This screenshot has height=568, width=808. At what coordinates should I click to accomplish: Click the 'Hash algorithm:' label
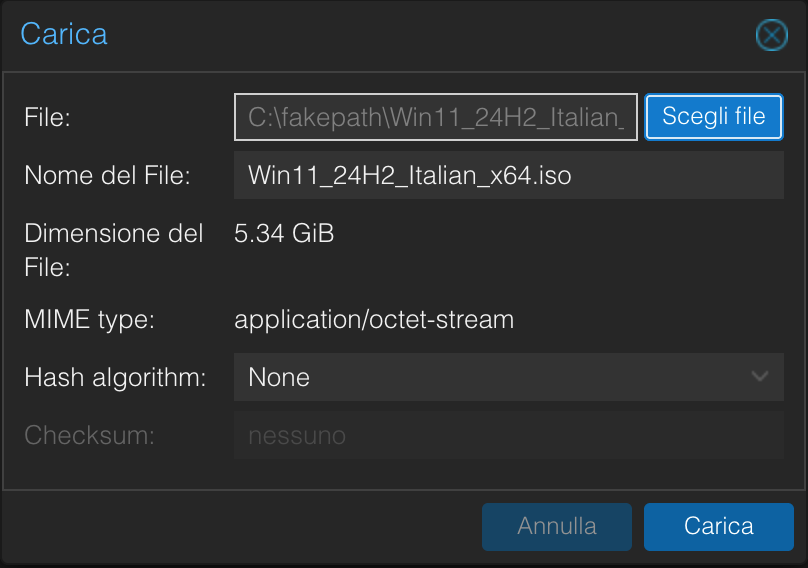tap(115, 378)
